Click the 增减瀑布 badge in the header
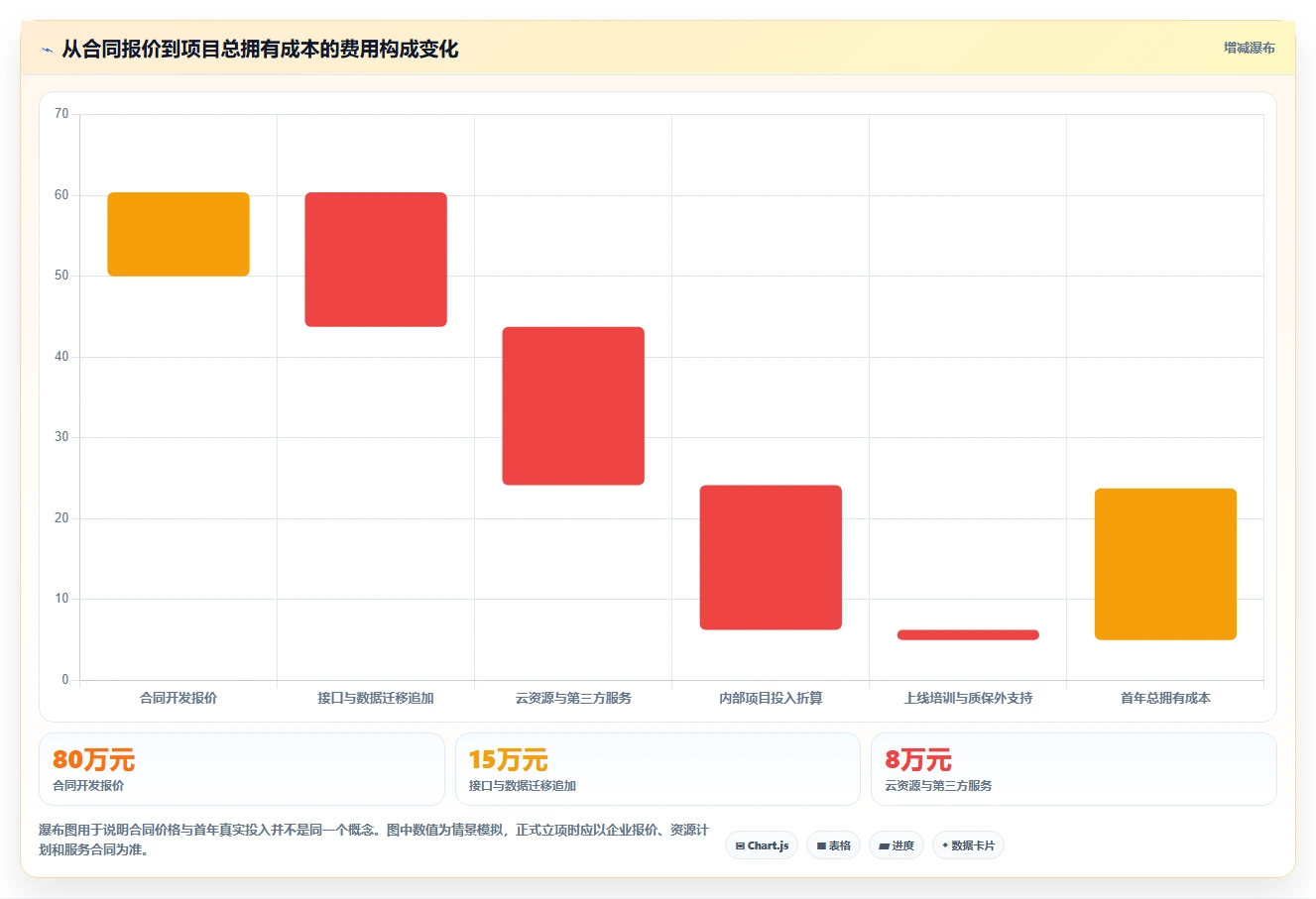Image resolution: width=1316 pixels, height=899 pixels. pos(1249,48)
